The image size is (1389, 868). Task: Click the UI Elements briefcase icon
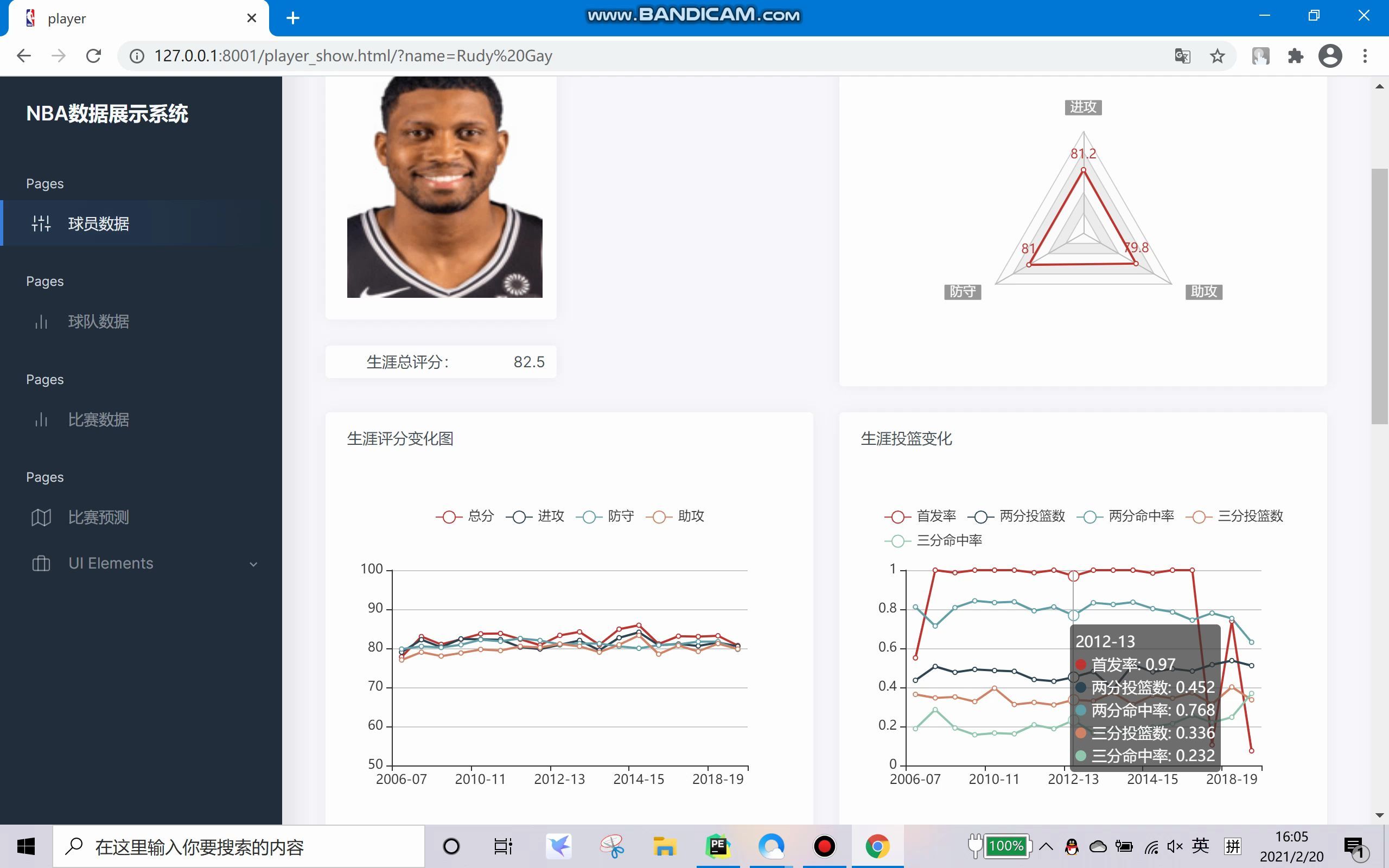(x=41, y=563)
